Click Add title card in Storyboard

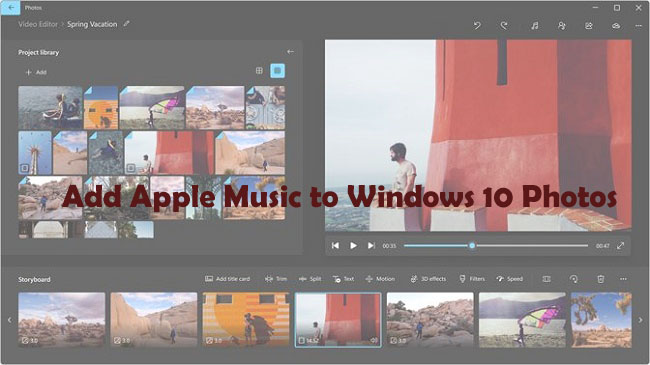(x=228, y=279)
